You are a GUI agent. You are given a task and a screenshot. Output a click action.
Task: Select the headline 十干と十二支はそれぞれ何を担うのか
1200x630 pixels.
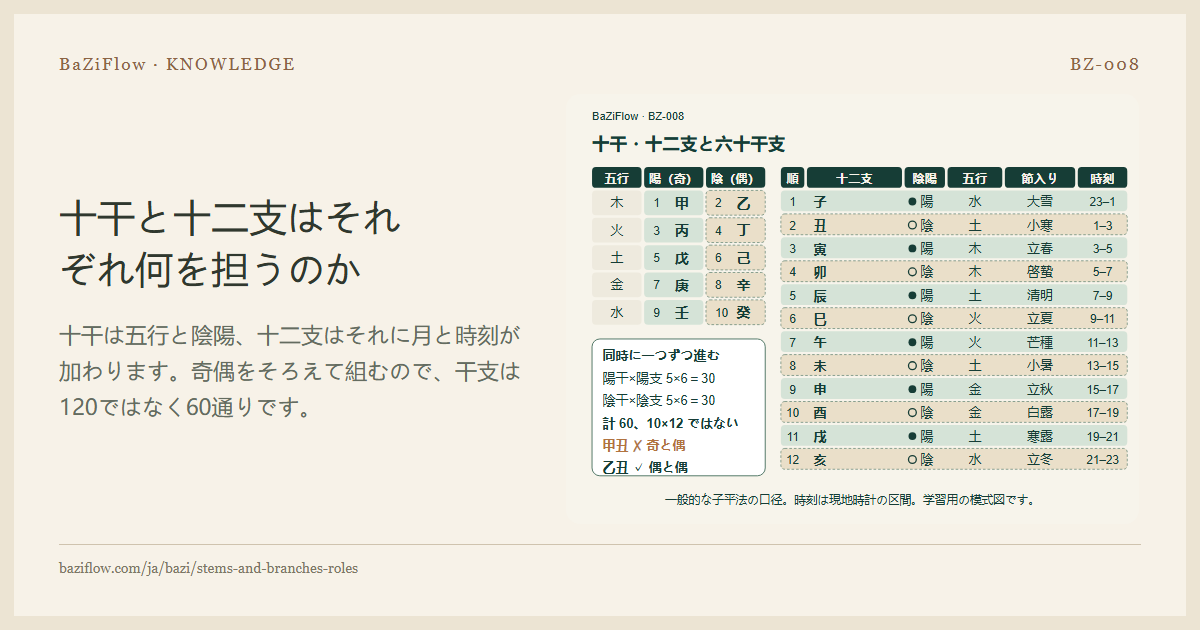(230, 243)
